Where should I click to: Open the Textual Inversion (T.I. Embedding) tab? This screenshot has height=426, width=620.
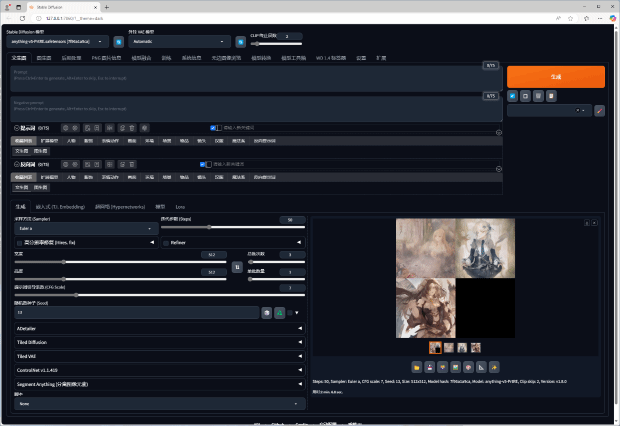tap(60, 207)
